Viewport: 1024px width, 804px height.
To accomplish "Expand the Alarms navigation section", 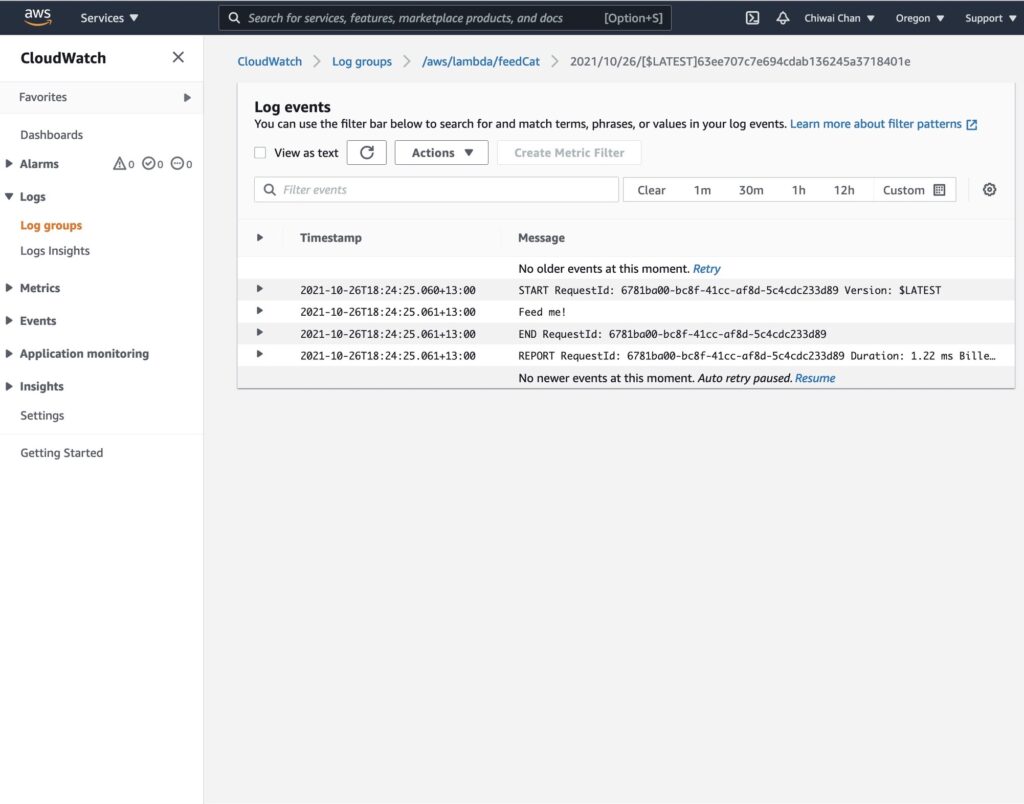I will click(9, 163).
